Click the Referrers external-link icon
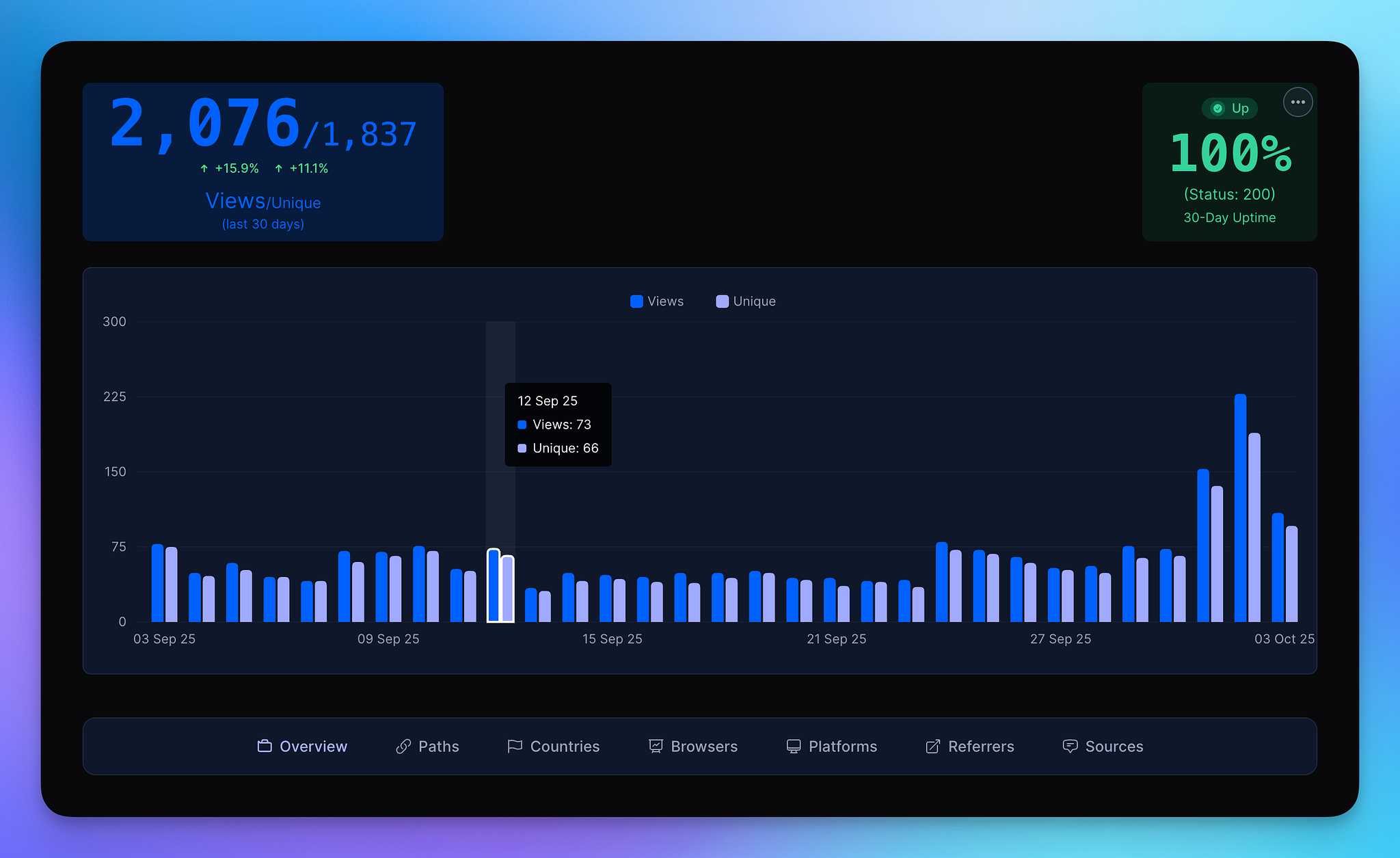 (x=932, y=746)
